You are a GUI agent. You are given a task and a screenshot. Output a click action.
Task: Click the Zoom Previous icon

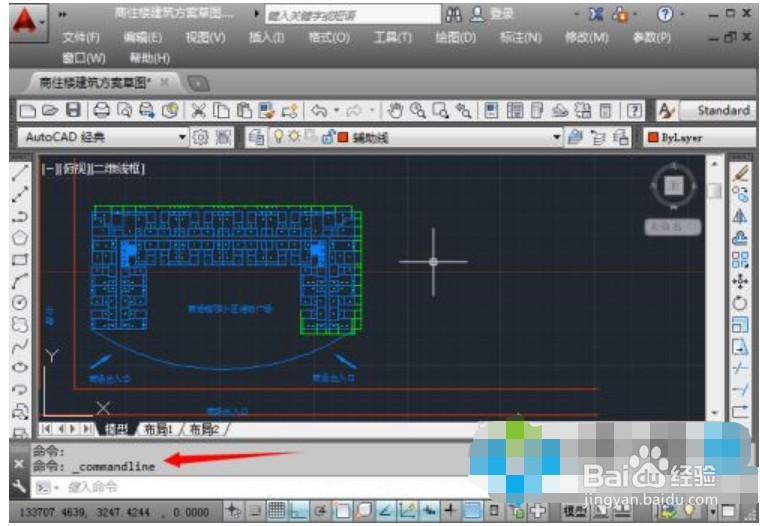(x=463, y=111)
